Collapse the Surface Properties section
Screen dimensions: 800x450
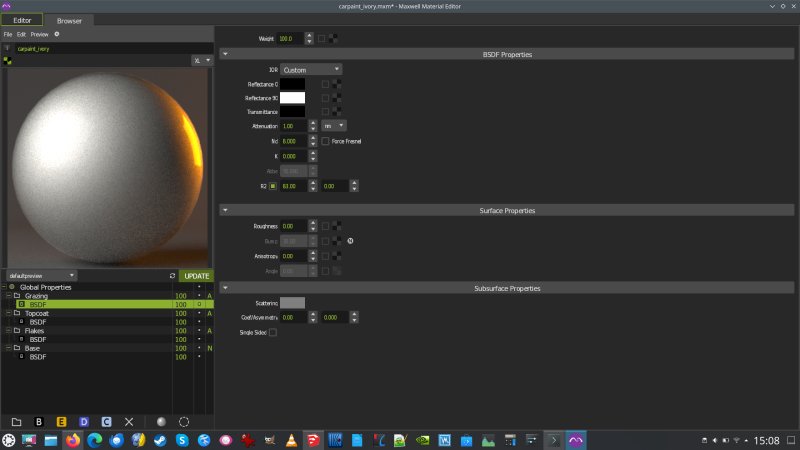(225, 211)
